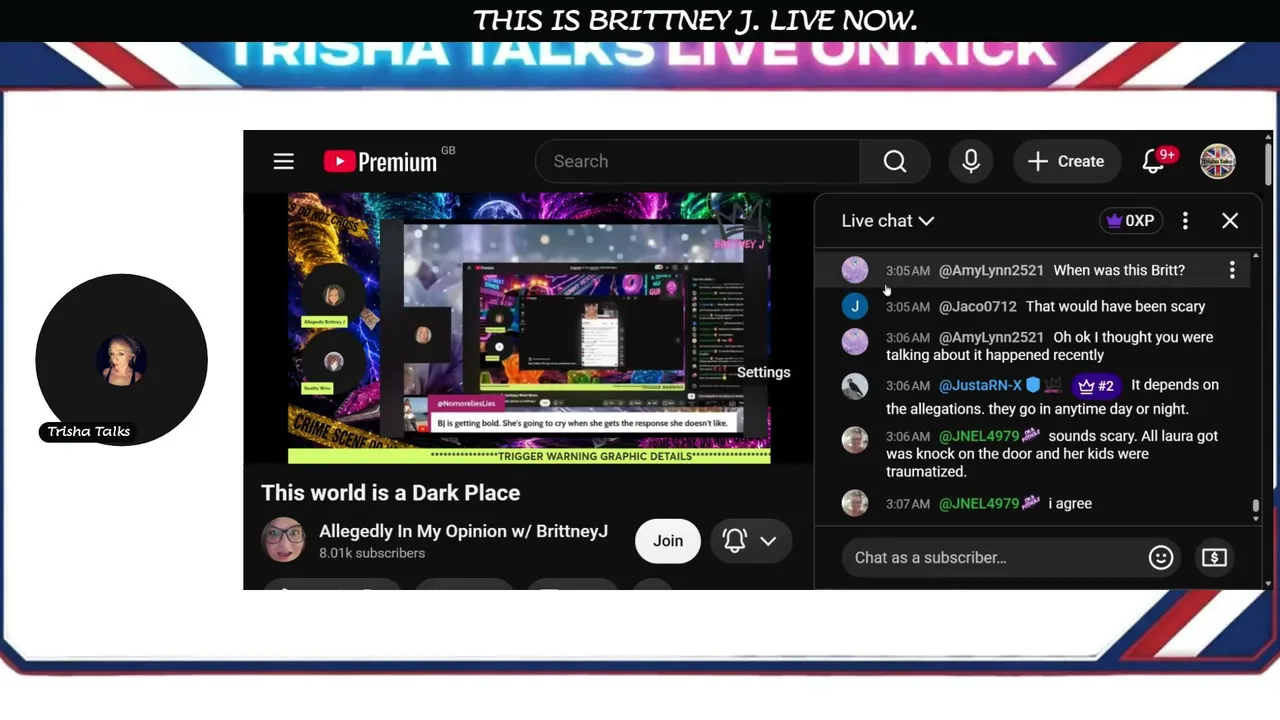Open Allegedly In My Opinion w/ BrittneyJ channel
This screenshot has height=720, width=1280.
pos(463,531)
